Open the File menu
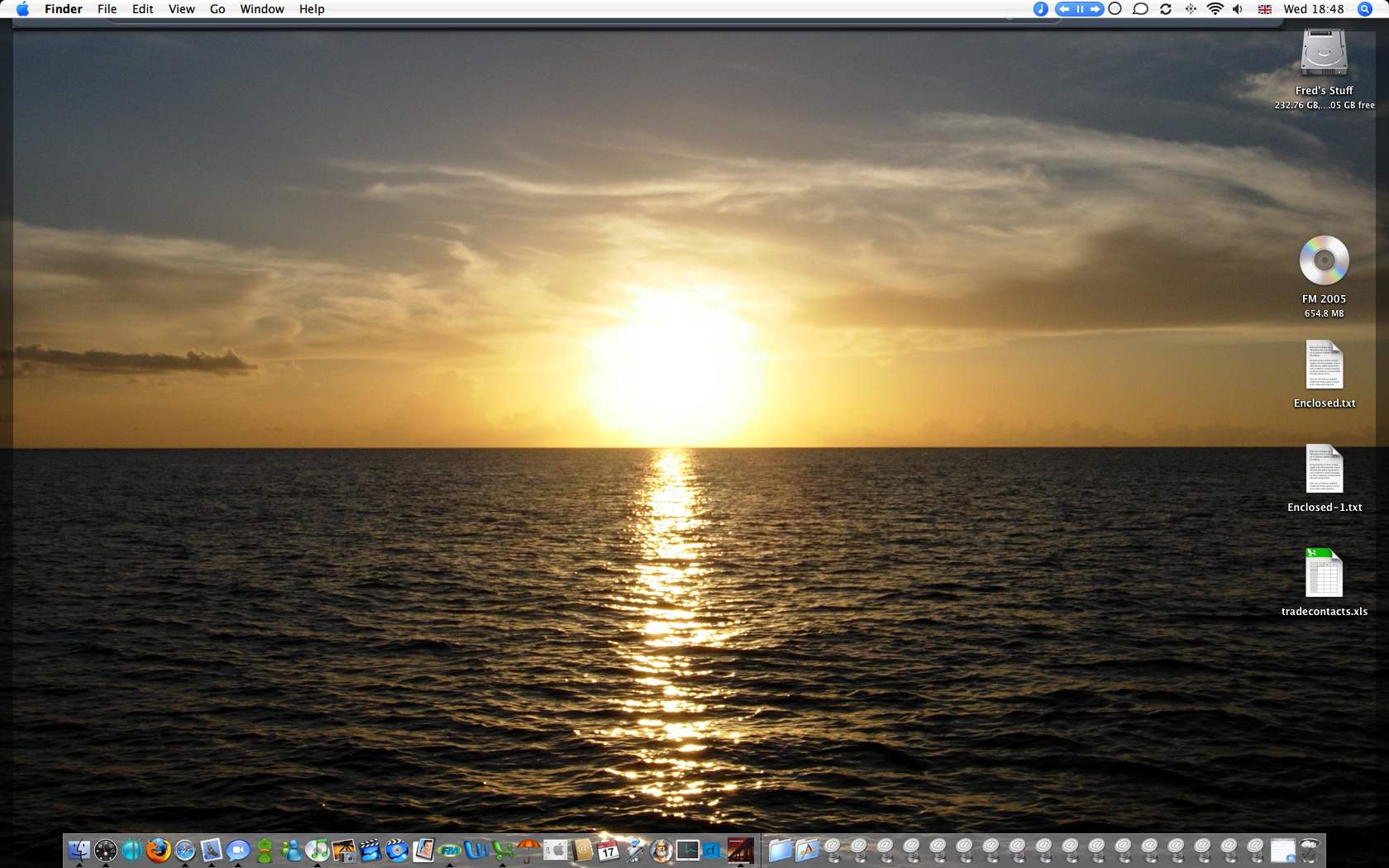Image resolution: width=1389 pixels, height=868 pixels. pos(107,9)
